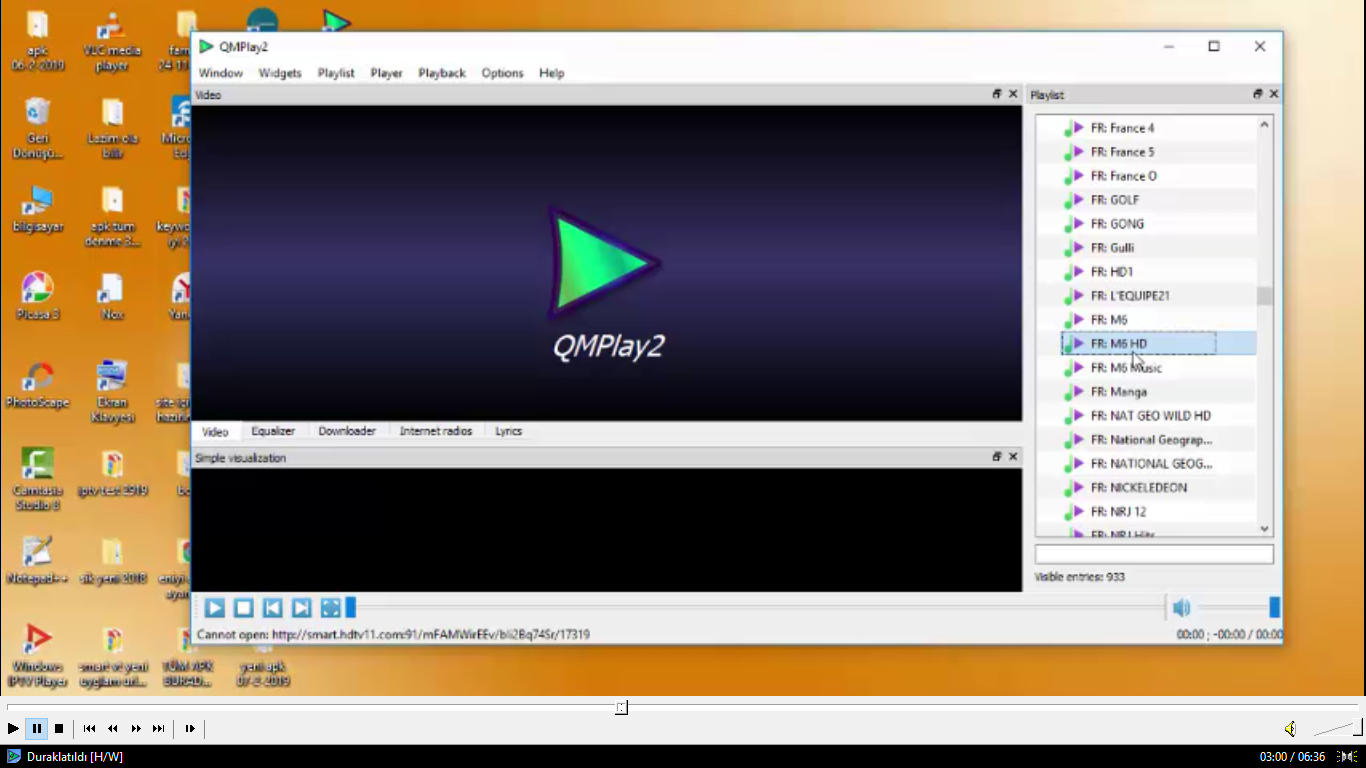Click the stream icon beside FR: HD1

[x=1074, y=272]
